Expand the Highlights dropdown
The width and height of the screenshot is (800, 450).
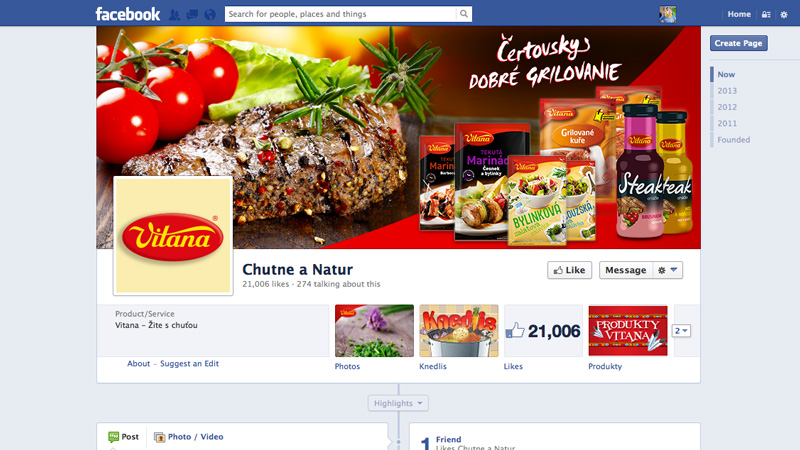coord(398,403)
